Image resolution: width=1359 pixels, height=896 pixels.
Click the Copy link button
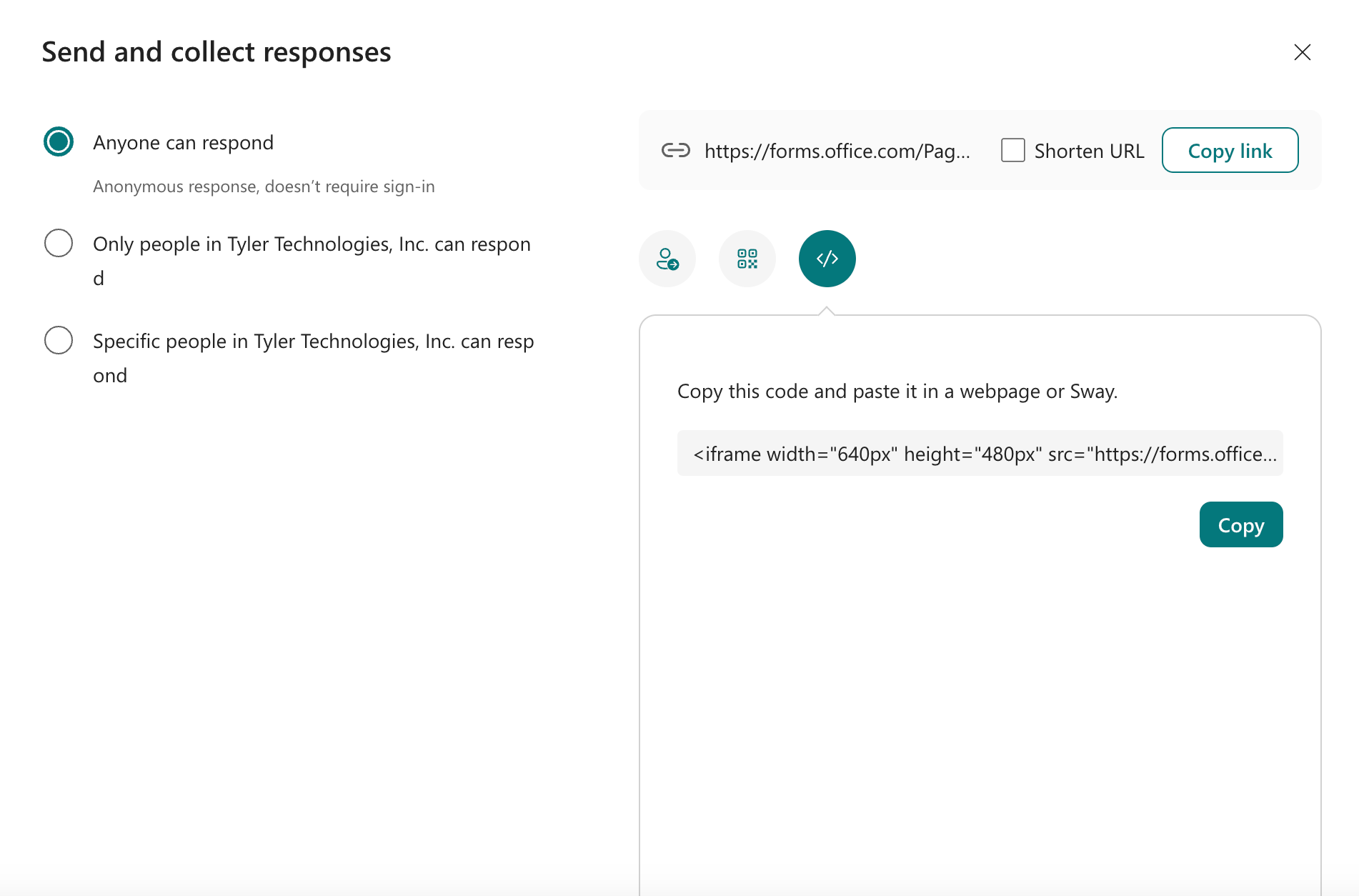[x=1230, y=150]
